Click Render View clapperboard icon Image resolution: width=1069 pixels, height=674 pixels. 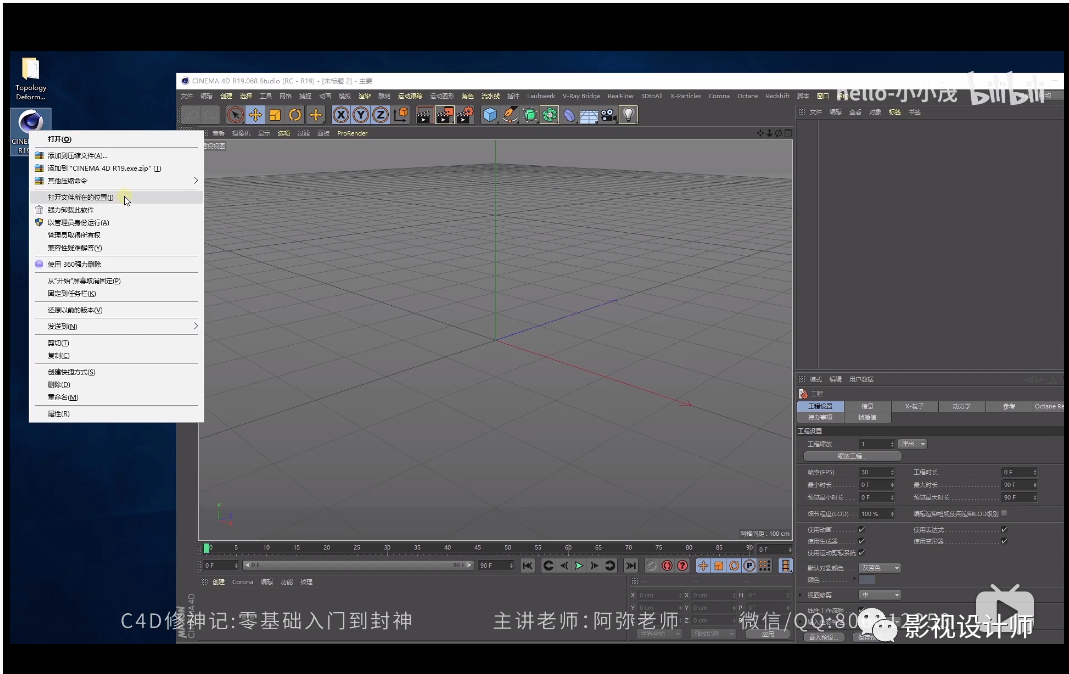coord(424,115)
